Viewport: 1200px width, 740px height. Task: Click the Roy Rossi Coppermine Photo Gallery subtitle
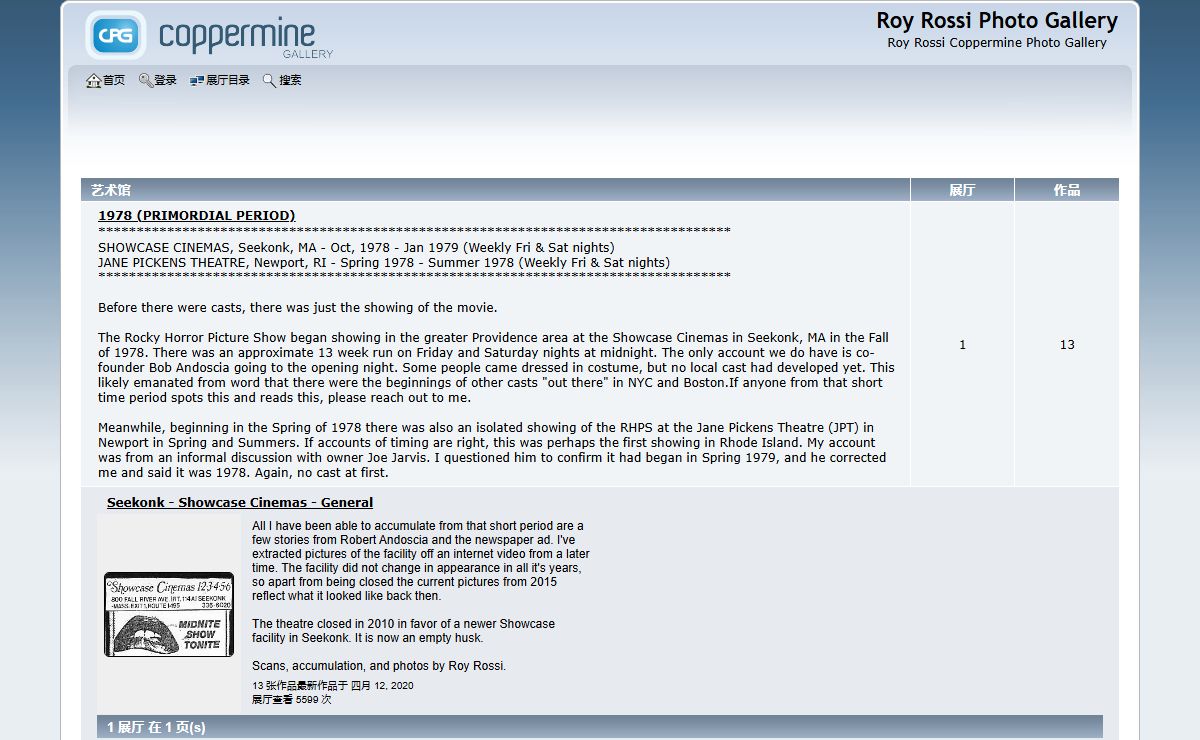pos(997,43)
